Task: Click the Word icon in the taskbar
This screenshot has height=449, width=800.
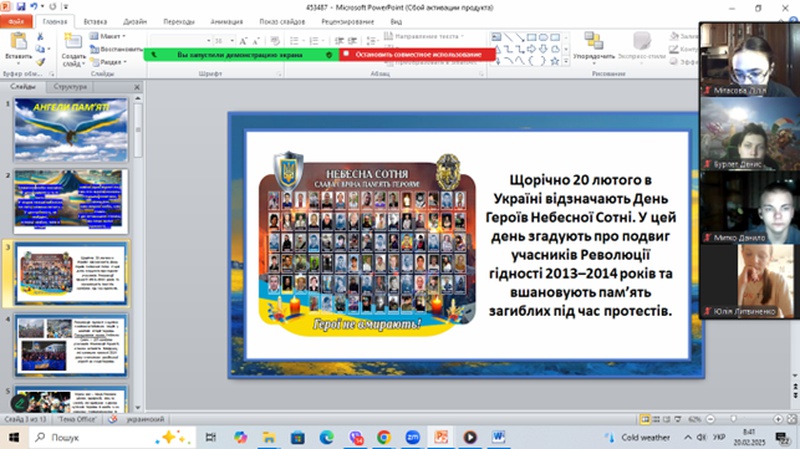Action: (499, 437)
